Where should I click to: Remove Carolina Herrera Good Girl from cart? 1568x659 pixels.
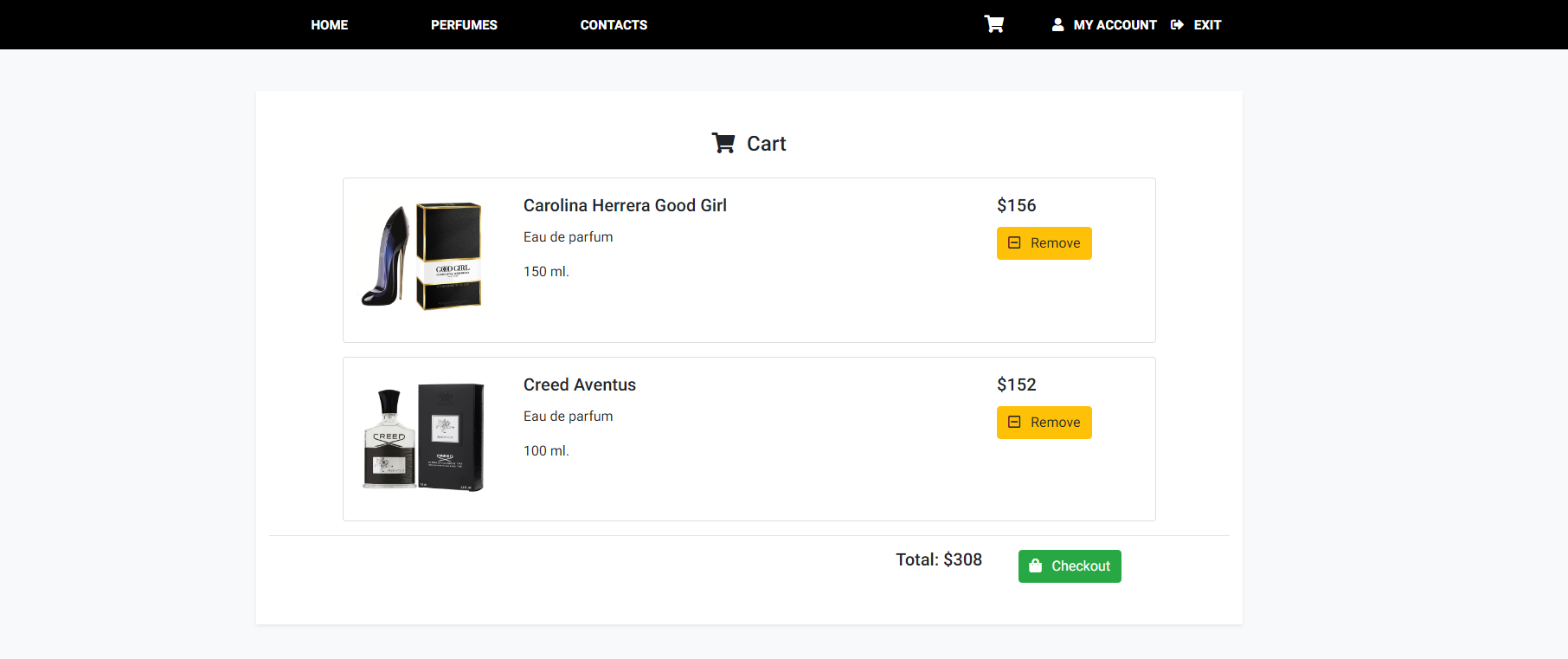click(x=1044, y=242)
